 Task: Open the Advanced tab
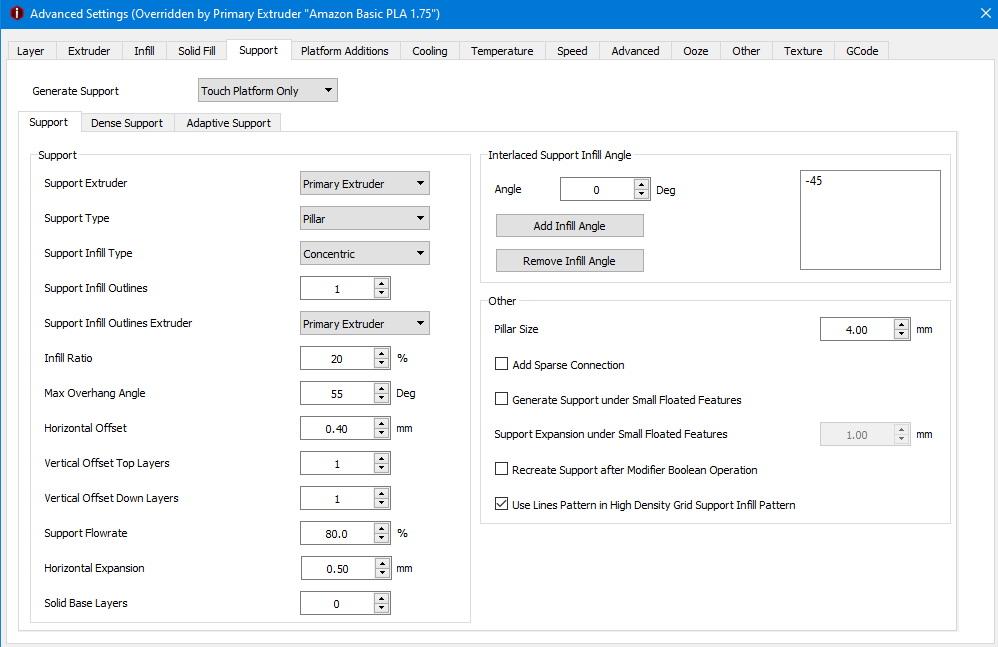click(x=635, y=51)
